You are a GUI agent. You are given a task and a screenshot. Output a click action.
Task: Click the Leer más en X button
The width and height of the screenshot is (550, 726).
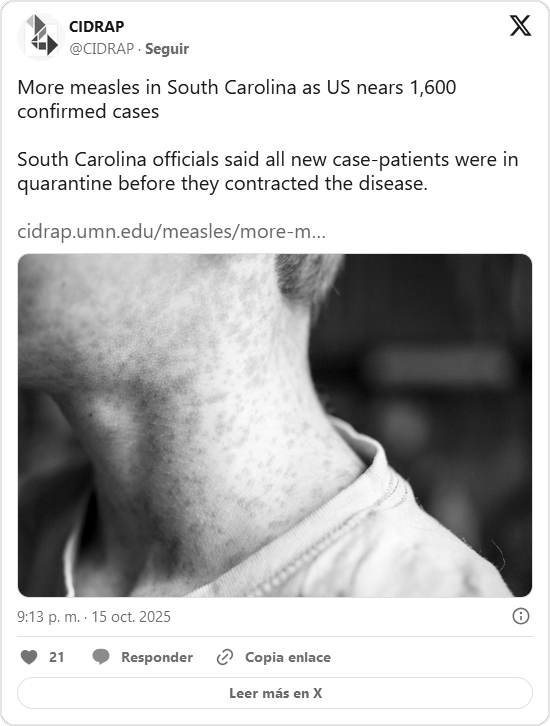[275, 693]
